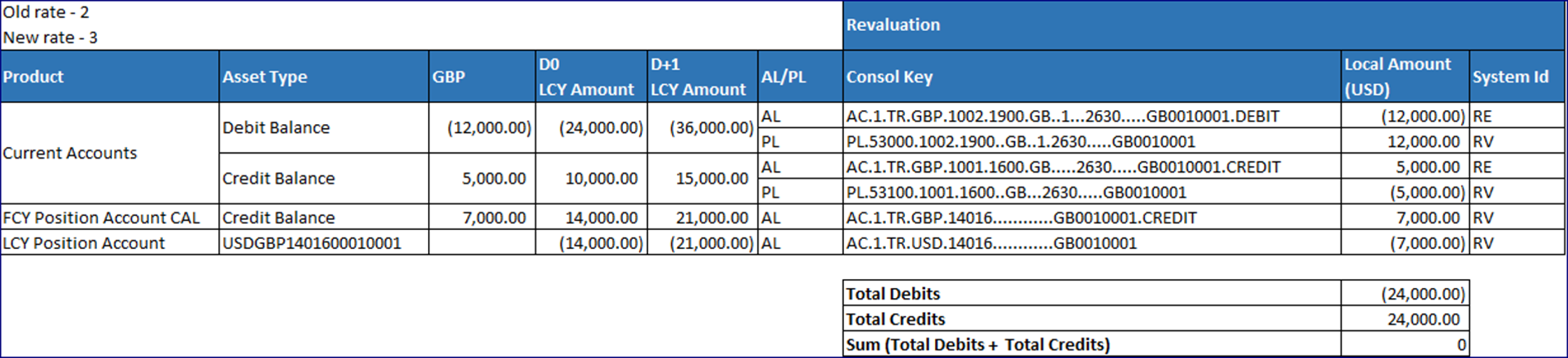Click the LCY Position Account cell
The width and height of the screenshot is (1568, 358).
109,243
